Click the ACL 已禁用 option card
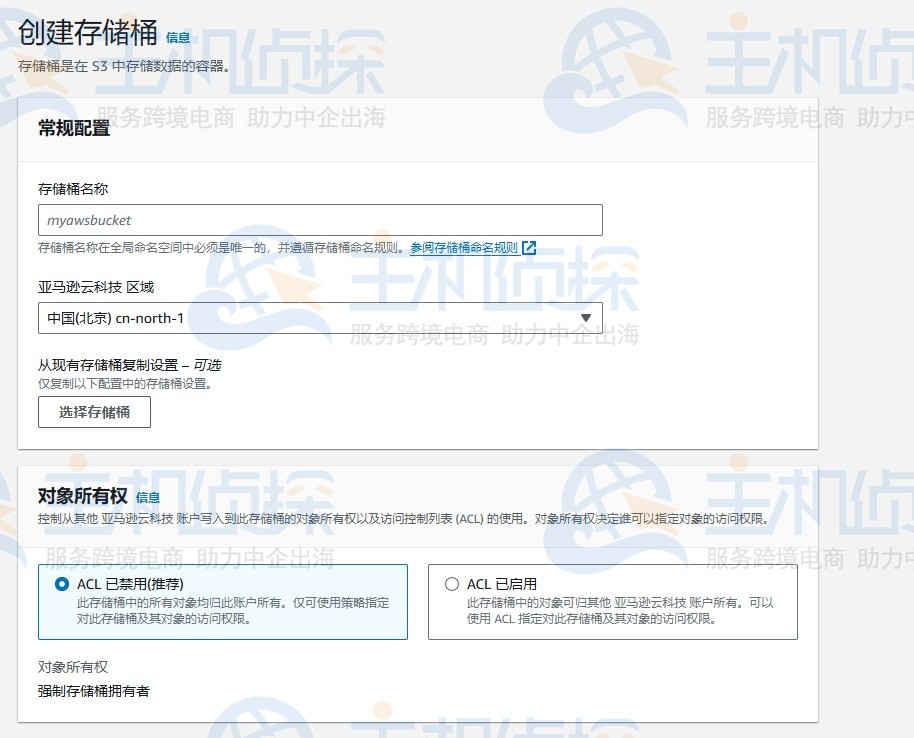This screenshot has width=914, height=738. point(220,600)
